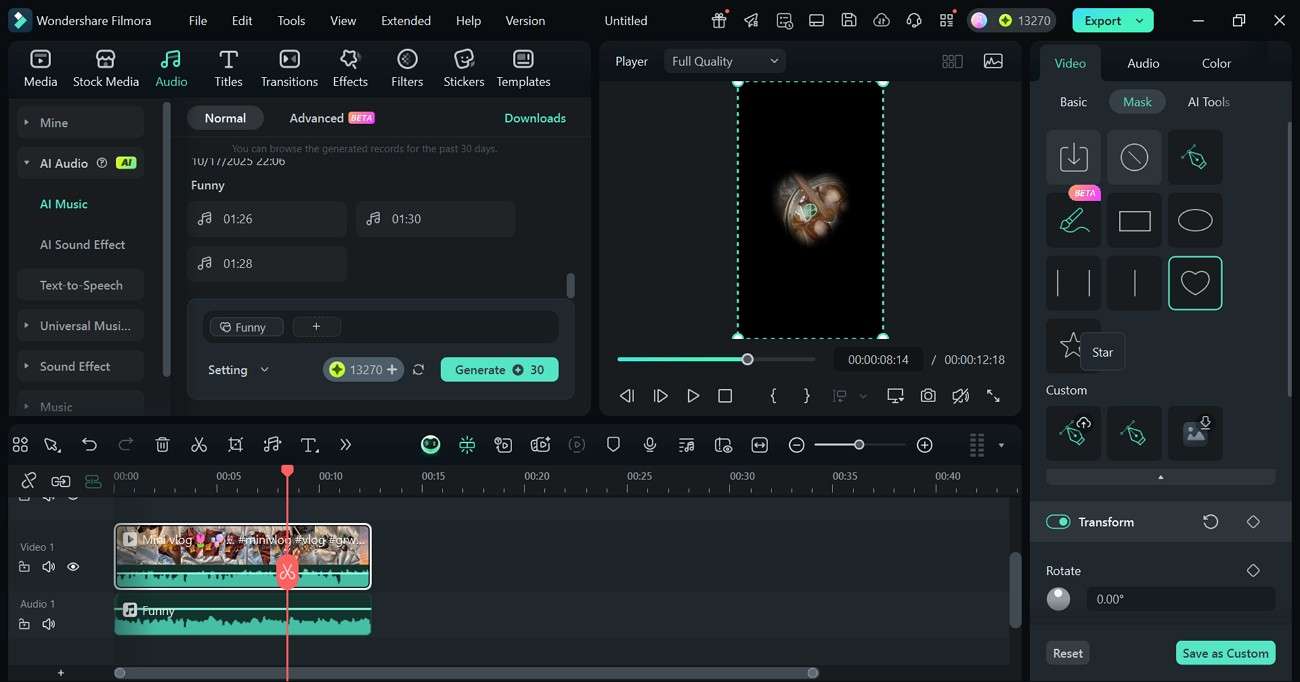Click the crop tool in timeline toolbar
The image size is (1300, 682).
click(235, 445)
